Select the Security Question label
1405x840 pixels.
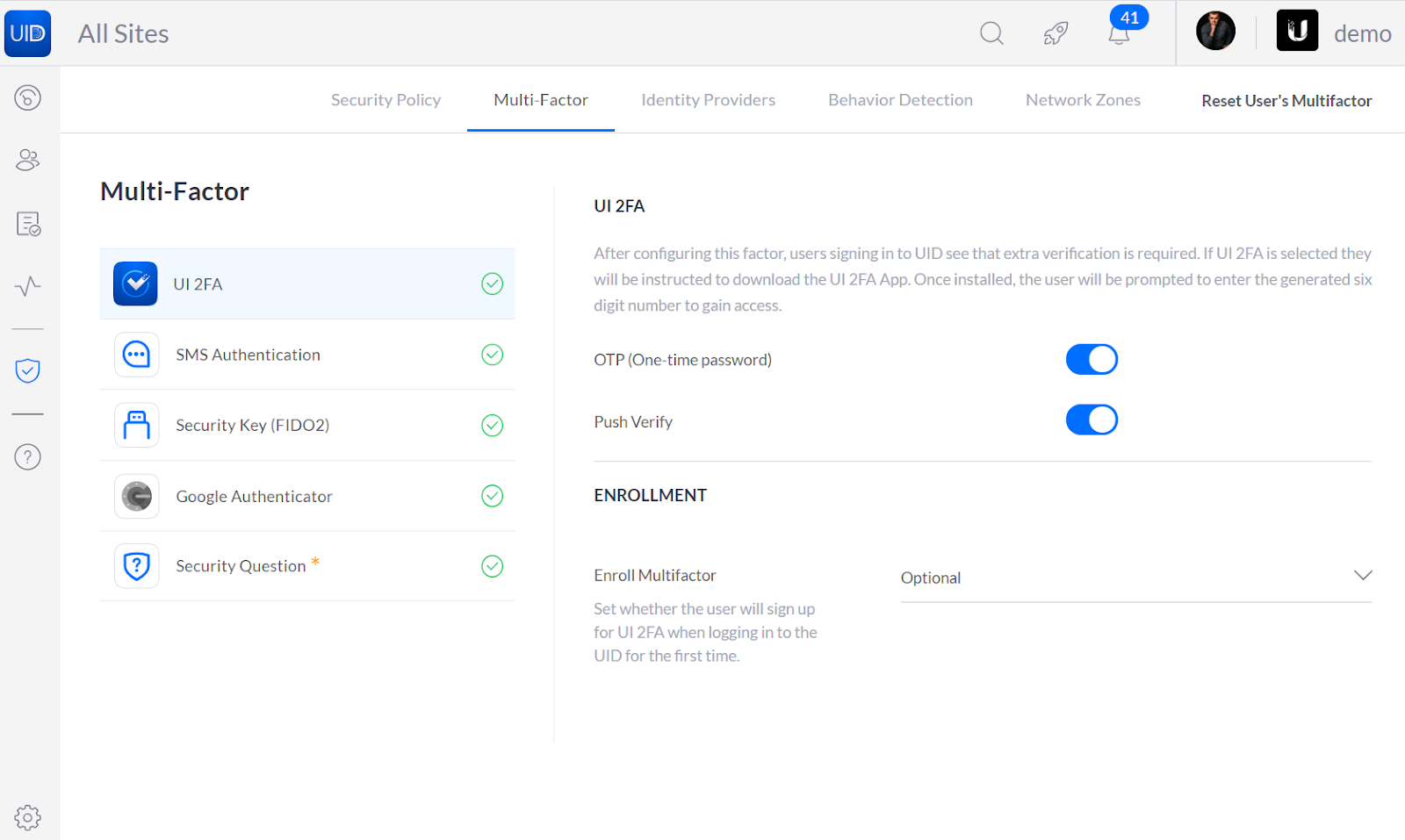[x=241, y=566]
